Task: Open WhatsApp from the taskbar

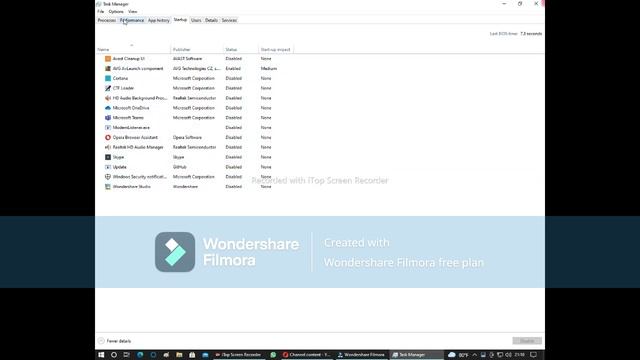Action: pyautogui.click(x=273, y=355)
